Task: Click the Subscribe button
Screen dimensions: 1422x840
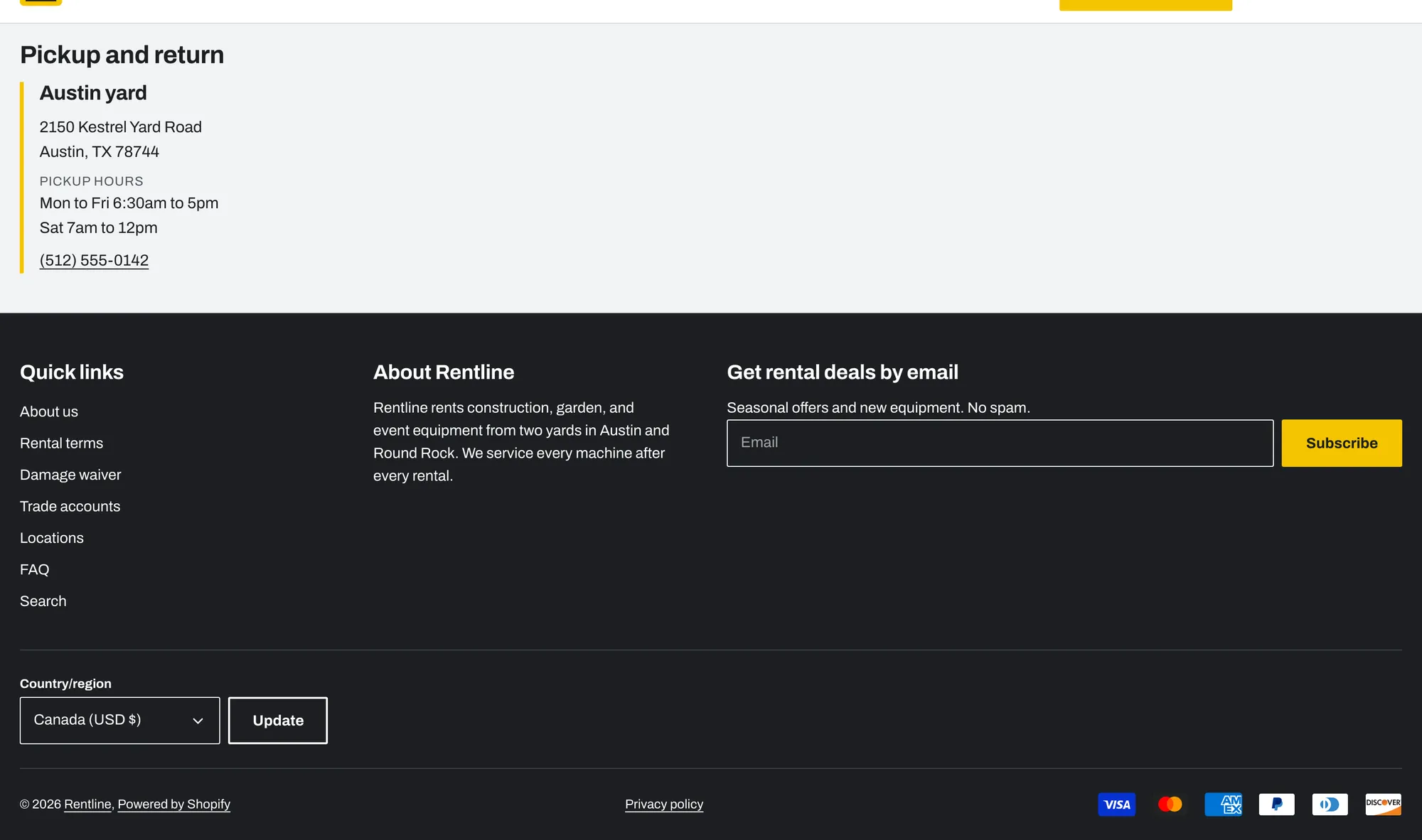Action: click(1342, 443)
